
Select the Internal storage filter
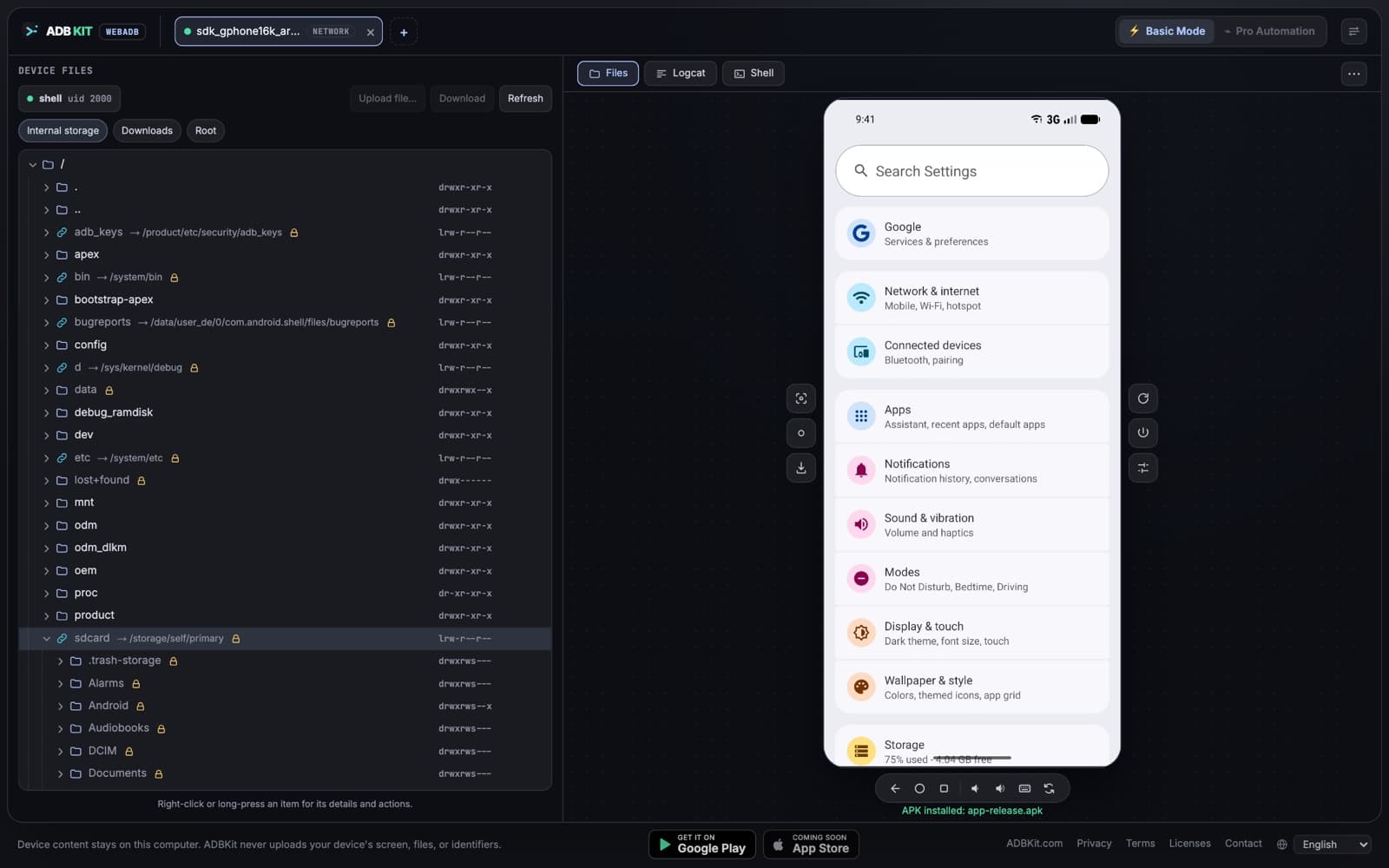[63, 131]
